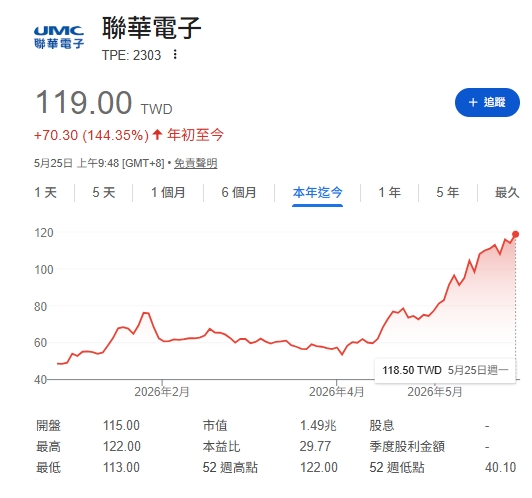Open the 免責聲明 disclaimer link
532x498 pixels.
195,163
